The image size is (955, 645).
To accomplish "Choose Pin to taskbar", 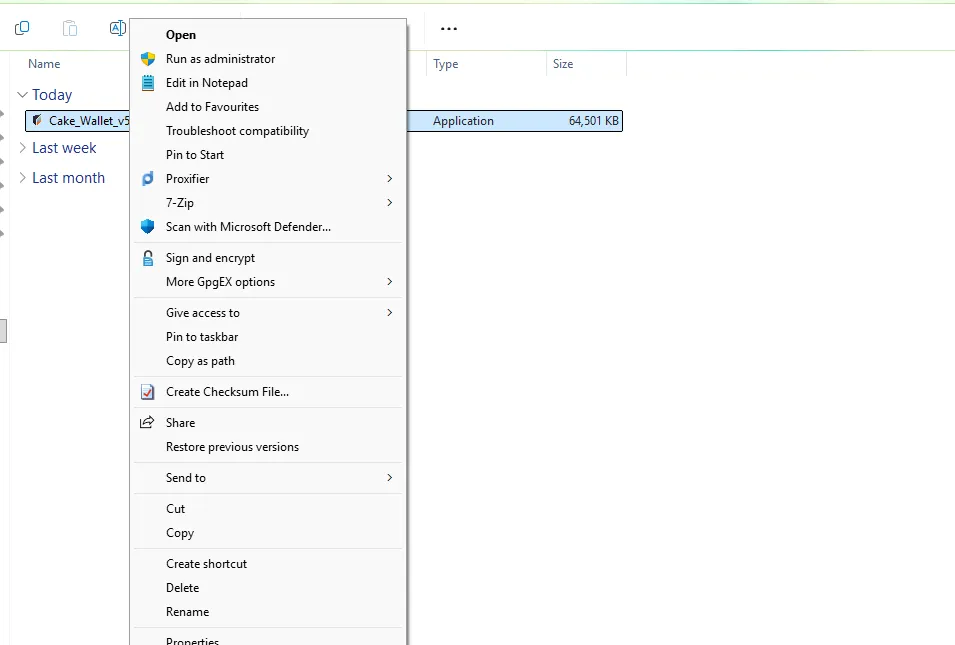I will (268, 337).
